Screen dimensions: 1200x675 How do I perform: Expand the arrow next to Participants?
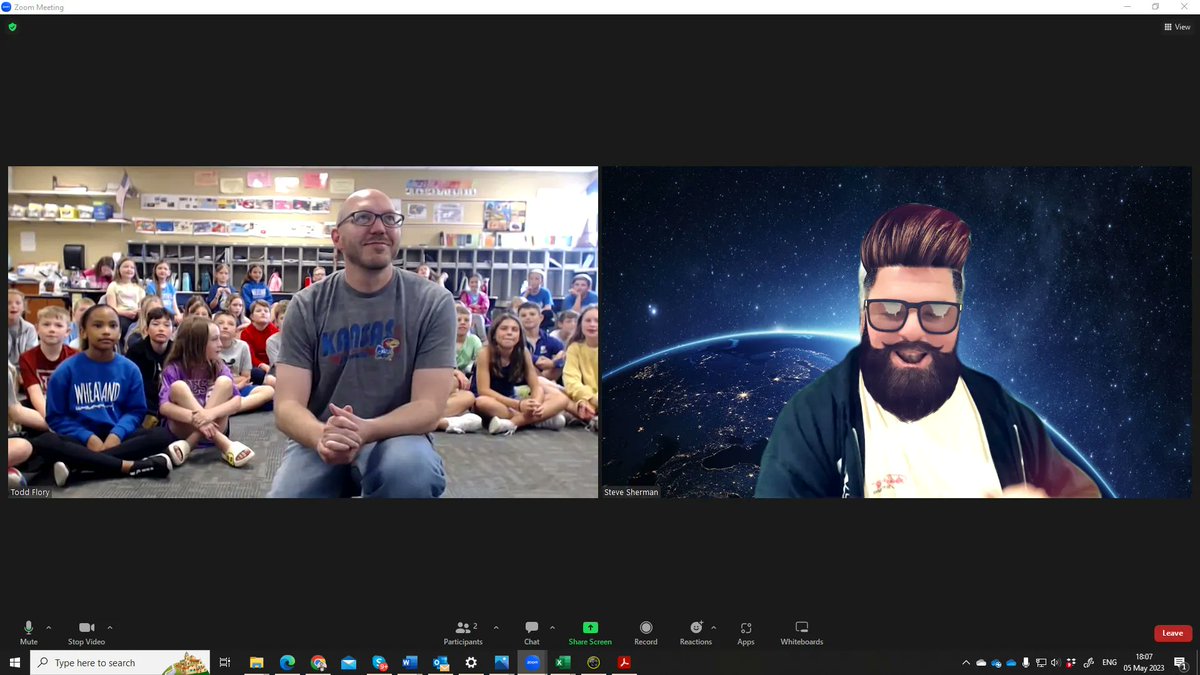pos(496,628)
